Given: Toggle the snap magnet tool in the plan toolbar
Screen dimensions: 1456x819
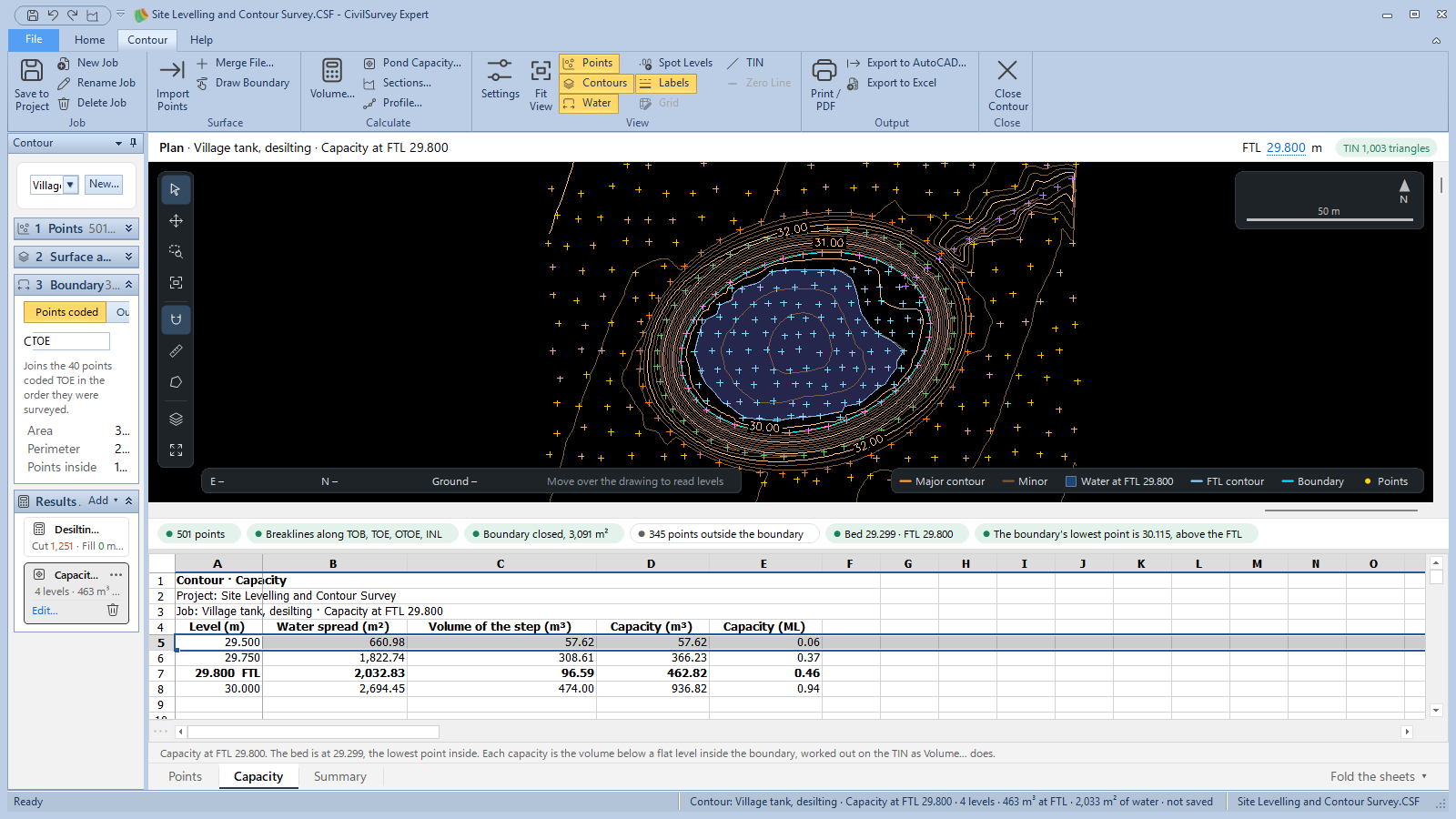Looking at the screenshot, I should click(x=176, y=319).
